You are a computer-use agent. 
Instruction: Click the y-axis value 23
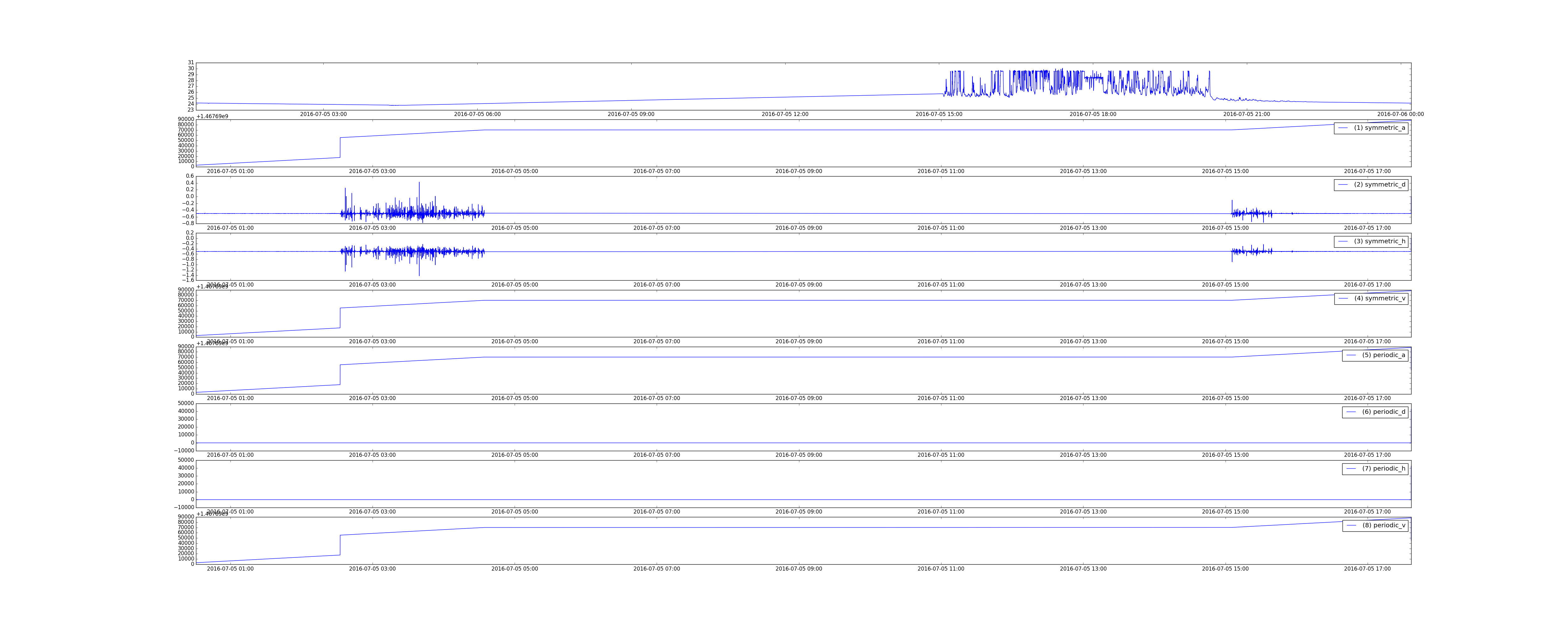coord(191,110)
